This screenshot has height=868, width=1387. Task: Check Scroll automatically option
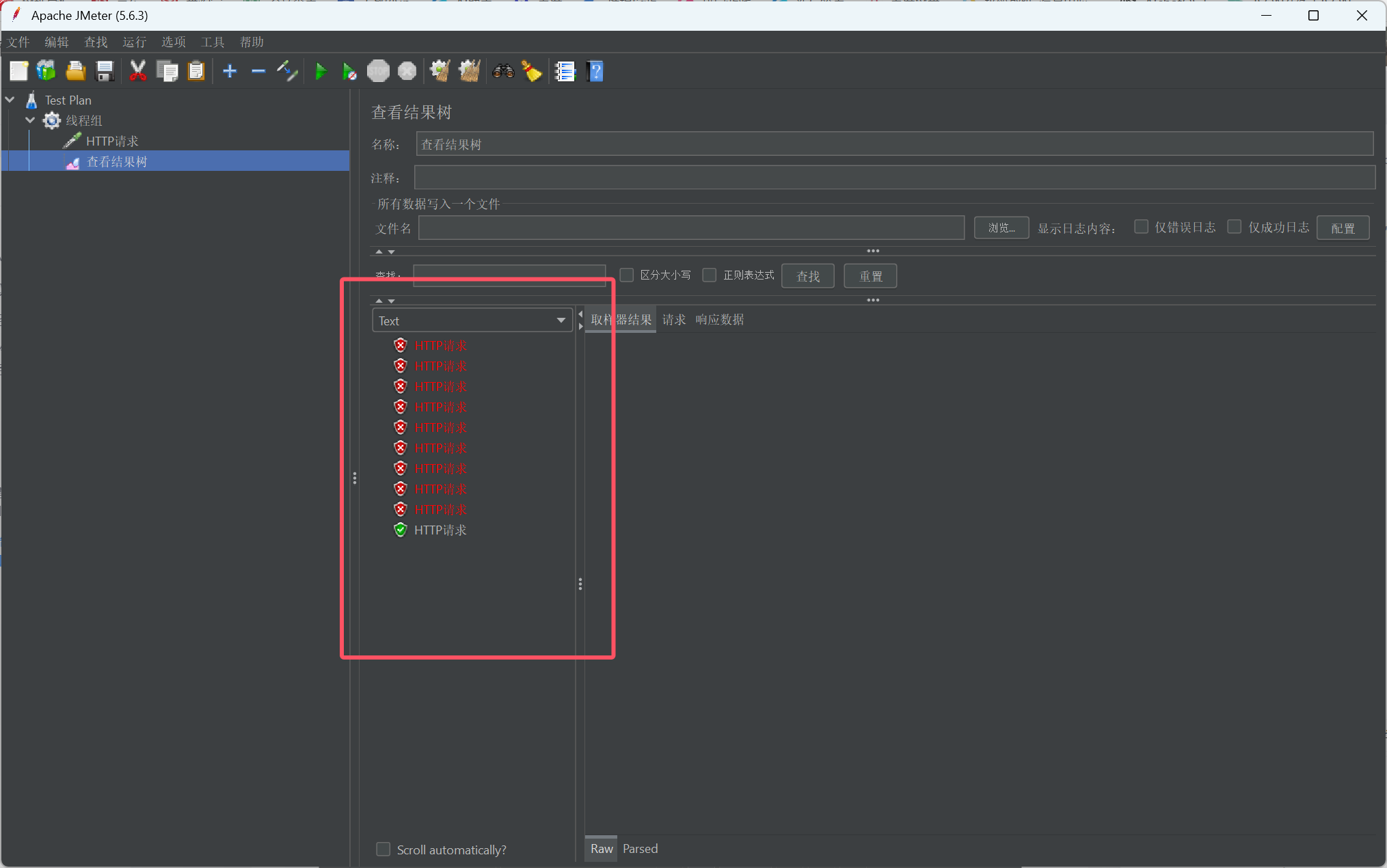[383, 849]
